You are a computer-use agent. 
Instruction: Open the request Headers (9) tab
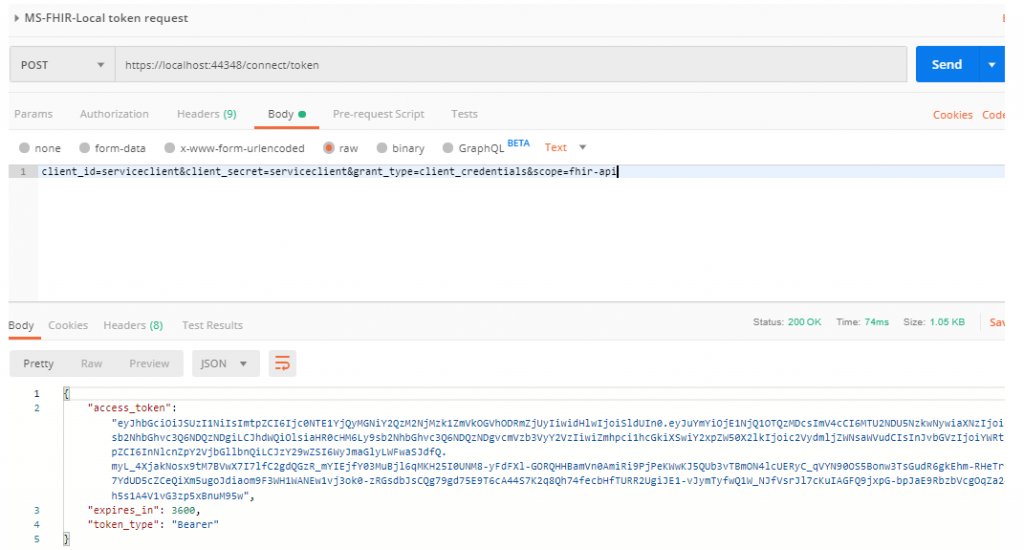(206, 114)
